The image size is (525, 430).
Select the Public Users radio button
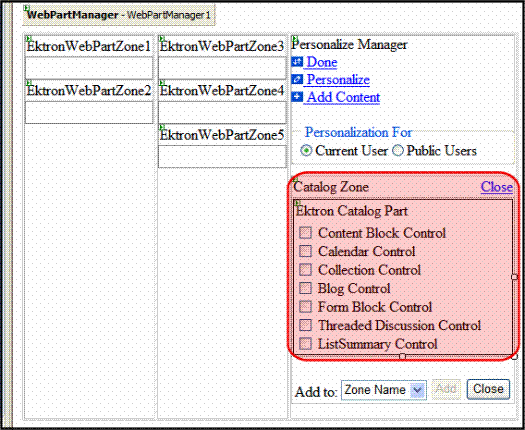(398, 151)
